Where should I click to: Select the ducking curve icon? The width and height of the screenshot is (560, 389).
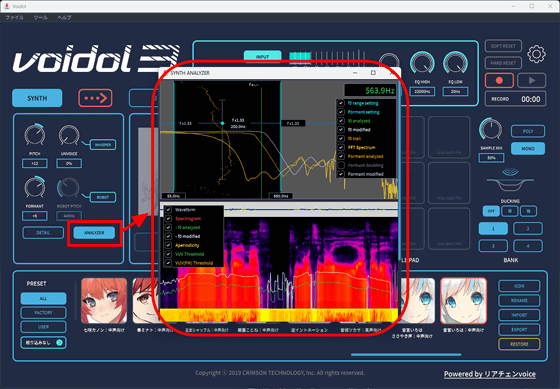[510, 180]
